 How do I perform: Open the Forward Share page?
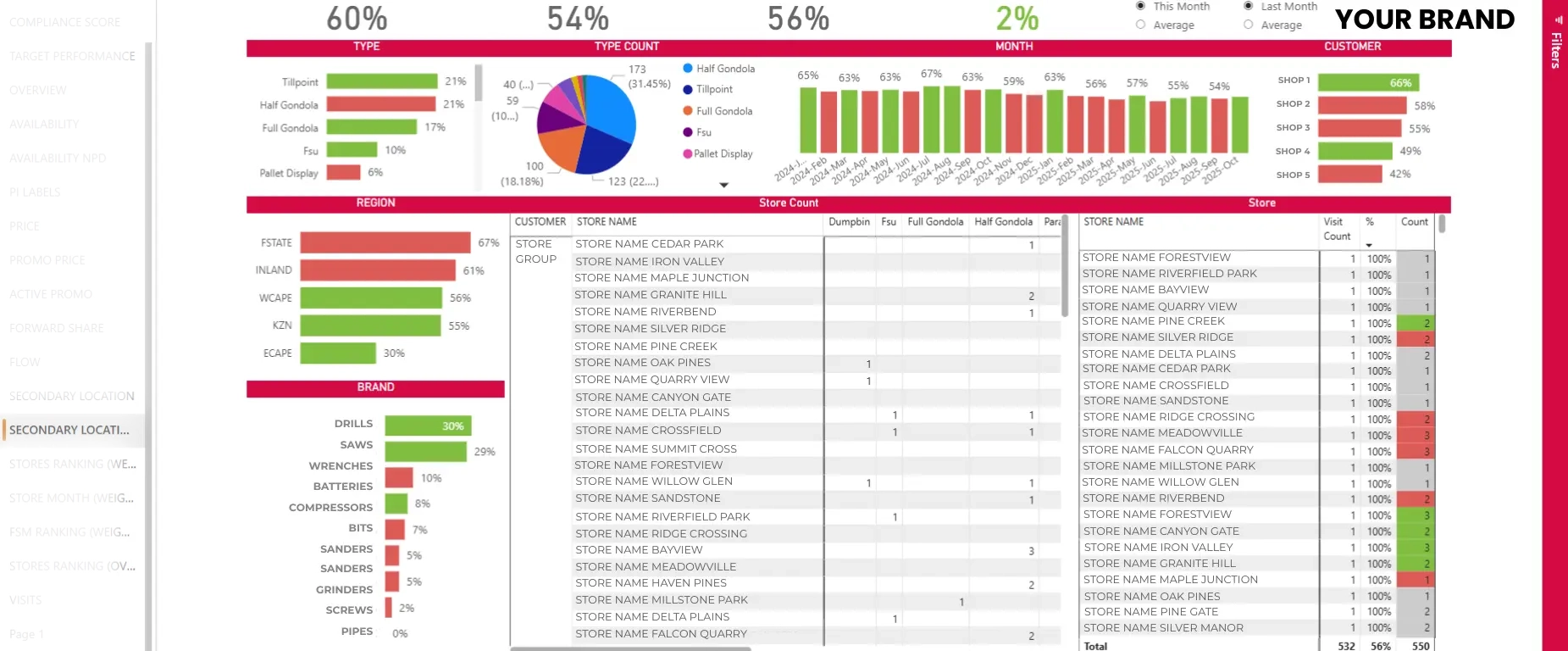coord(56,328)
